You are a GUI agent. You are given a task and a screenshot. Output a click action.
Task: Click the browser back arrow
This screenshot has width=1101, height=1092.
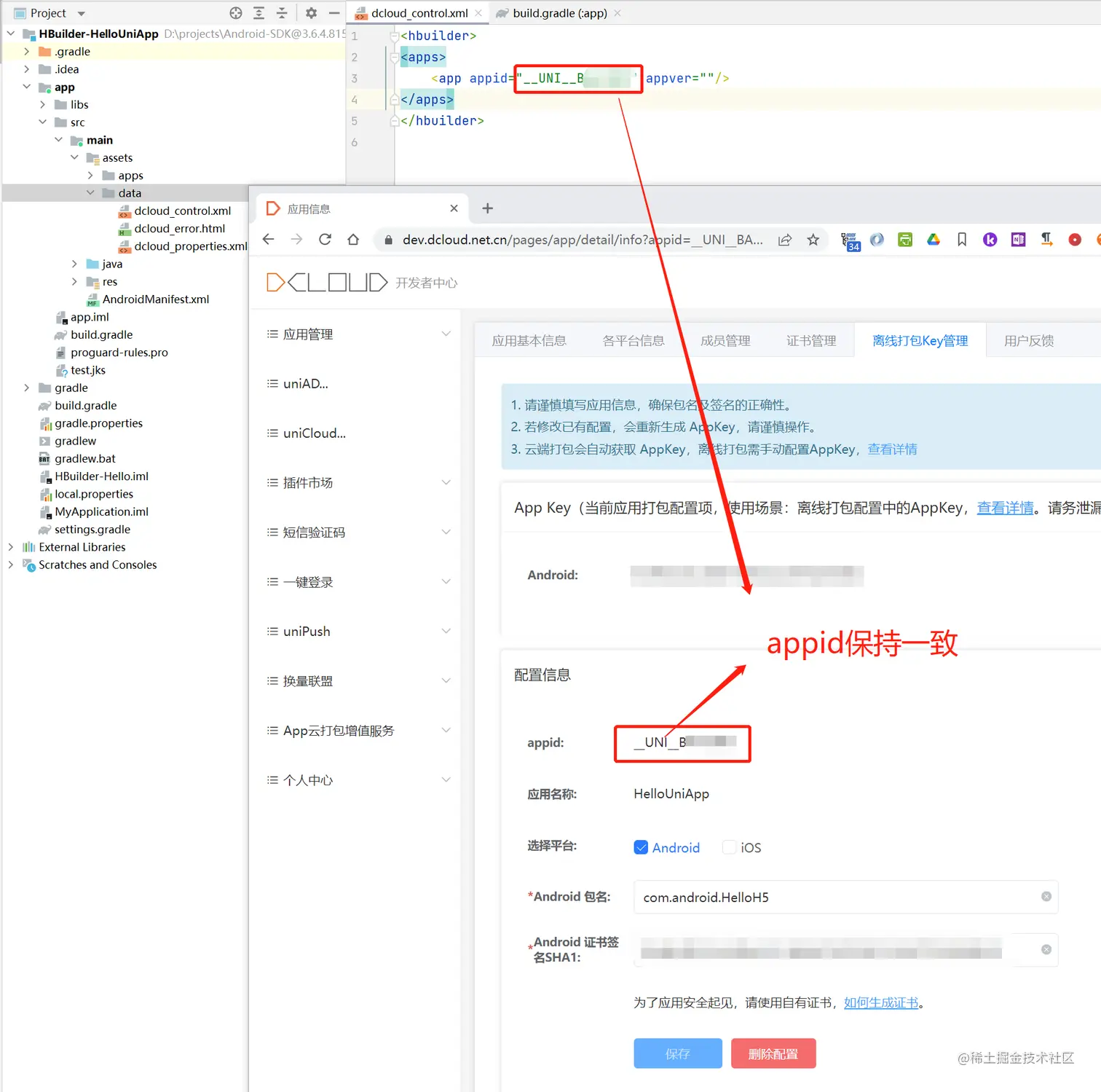click(269, 240)
